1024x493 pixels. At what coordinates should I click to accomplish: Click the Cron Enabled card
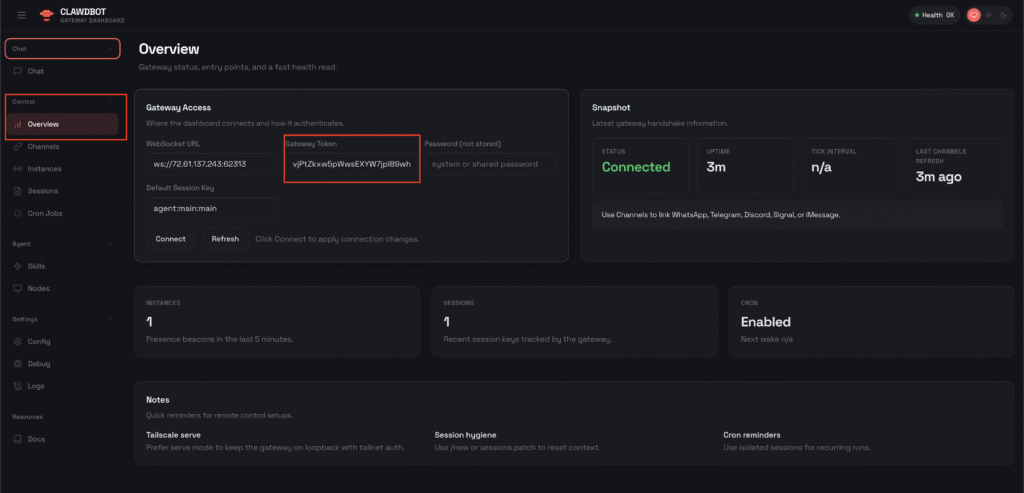click(x=872, y=322)
